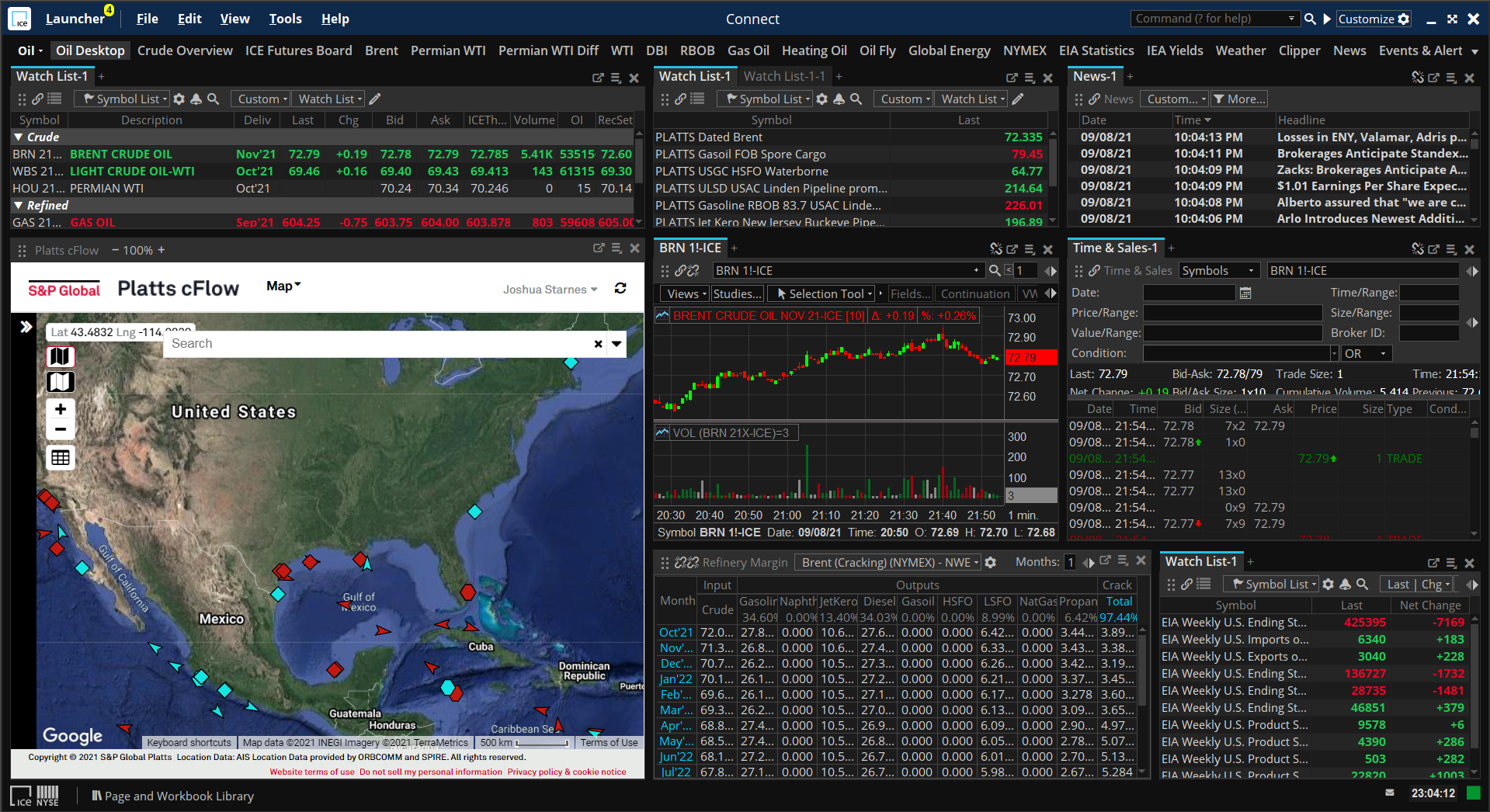Expand the cFlow side panel with double chevron

pos(26,327)
